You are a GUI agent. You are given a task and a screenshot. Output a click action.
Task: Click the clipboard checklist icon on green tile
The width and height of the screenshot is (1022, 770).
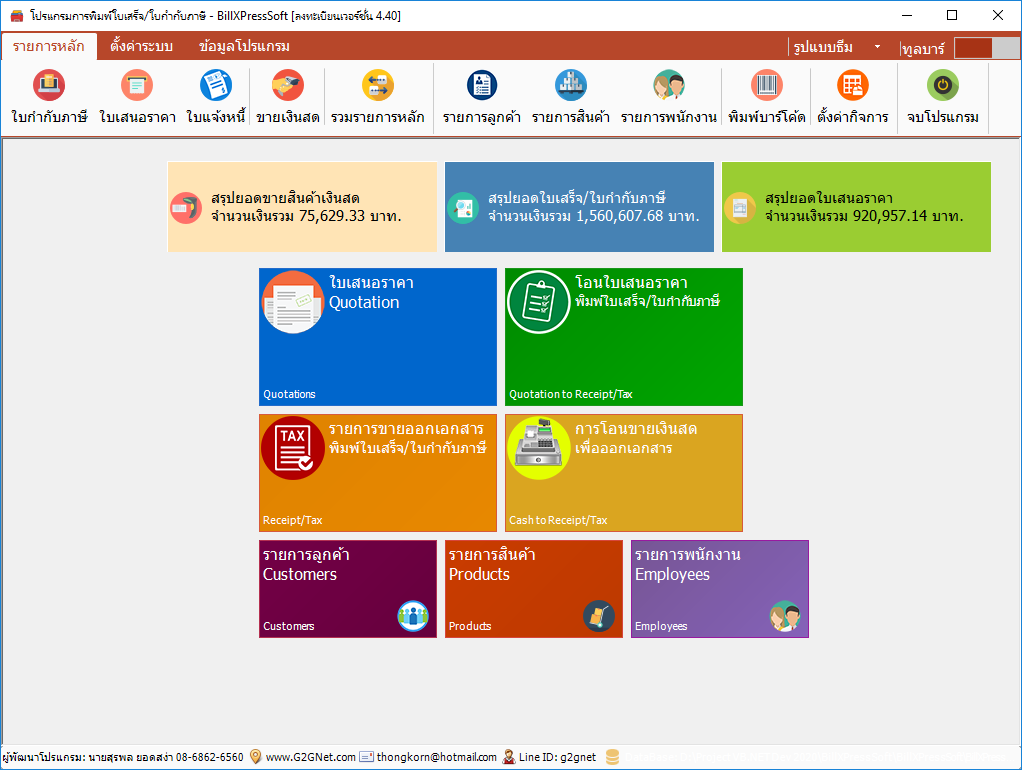click(x=539, y=302)
